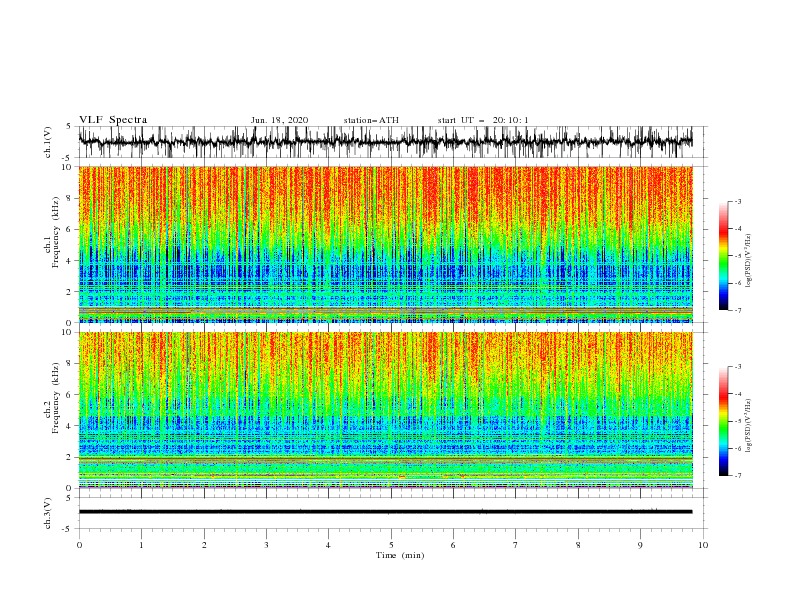This screenshot has width=792, height=612.
Task: Click the "0" tick on the time axis
Action: click(x=79, y=545)
